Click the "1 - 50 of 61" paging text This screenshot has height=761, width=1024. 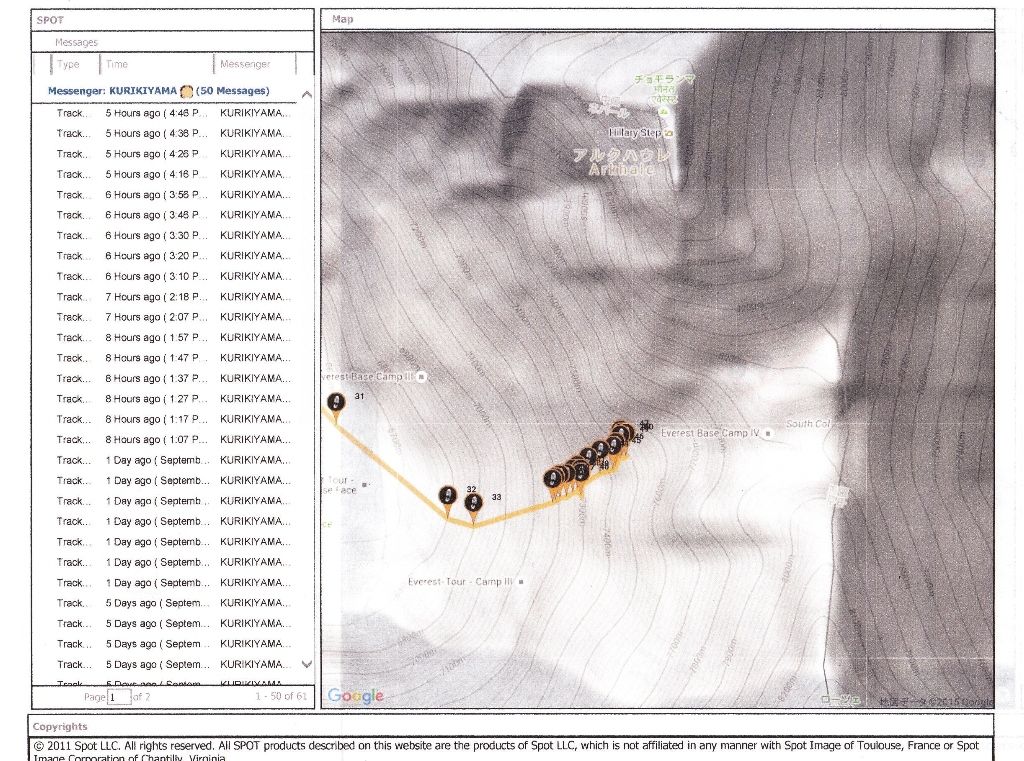(x=281, y=696)
